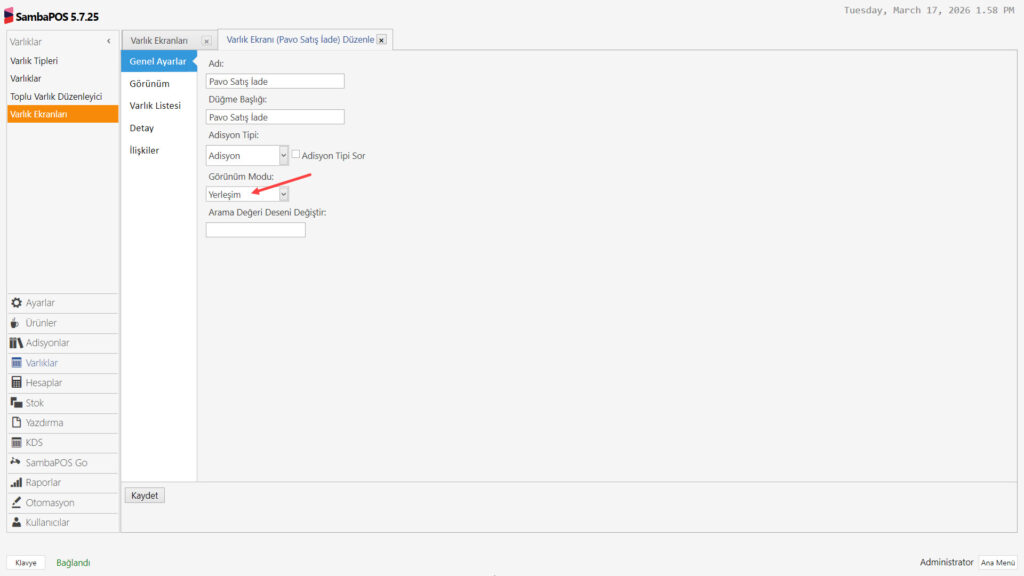
Task: Open the Görünüm Modu dropdown
Action: [284, 194]
